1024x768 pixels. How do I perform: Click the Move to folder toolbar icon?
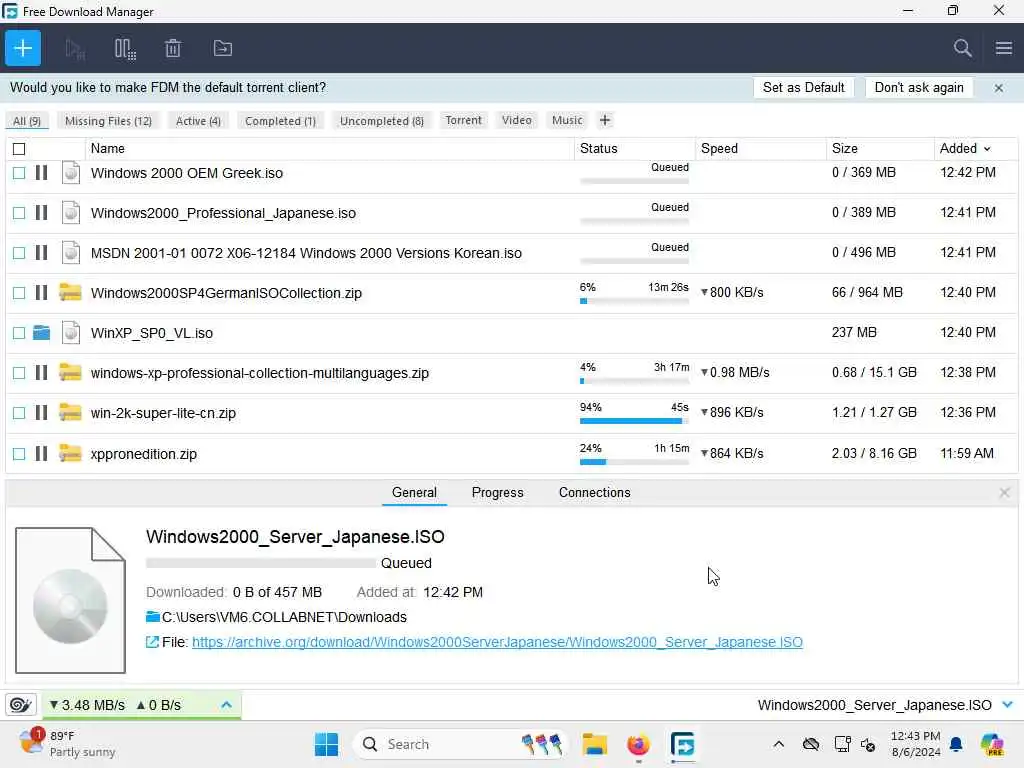[x=223, y=48]
